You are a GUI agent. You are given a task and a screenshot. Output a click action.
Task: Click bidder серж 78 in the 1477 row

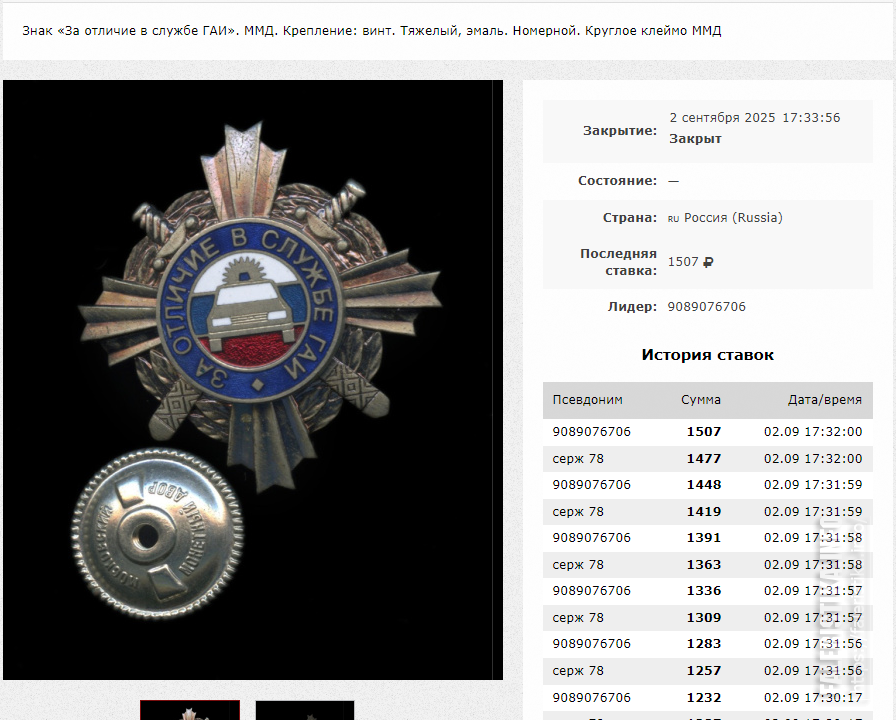578,459
